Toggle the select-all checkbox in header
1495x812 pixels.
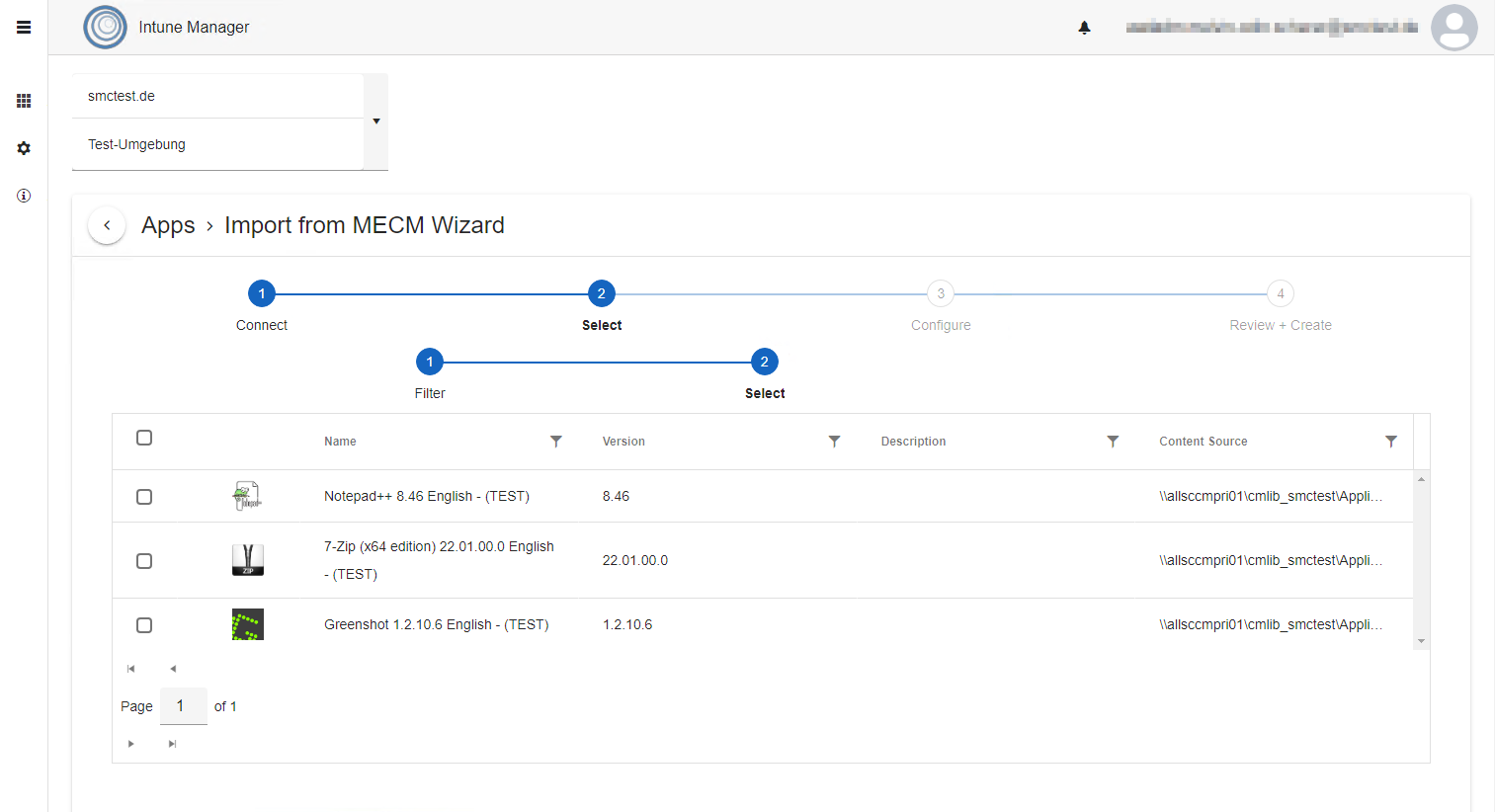click(144, 438)
